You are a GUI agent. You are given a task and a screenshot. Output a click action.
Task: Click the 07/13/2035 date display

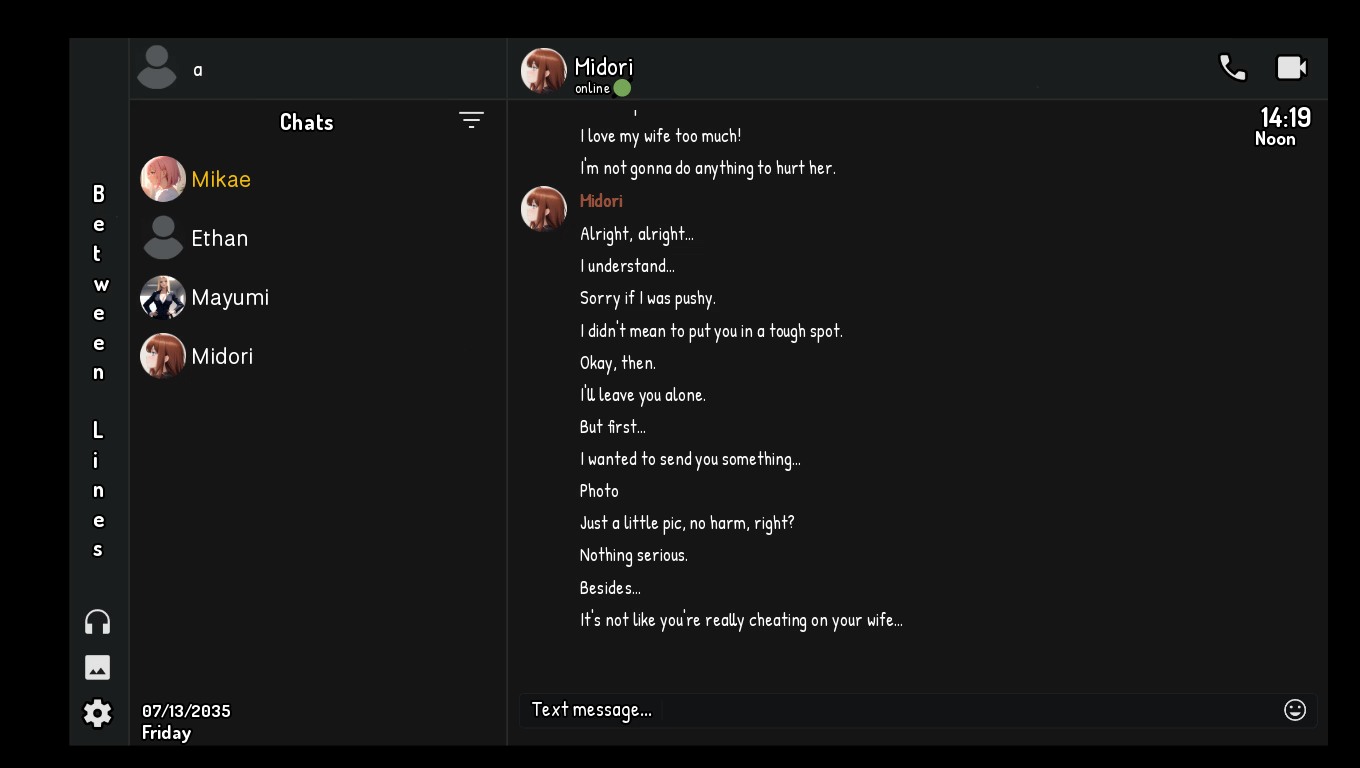tap(186, 711)
